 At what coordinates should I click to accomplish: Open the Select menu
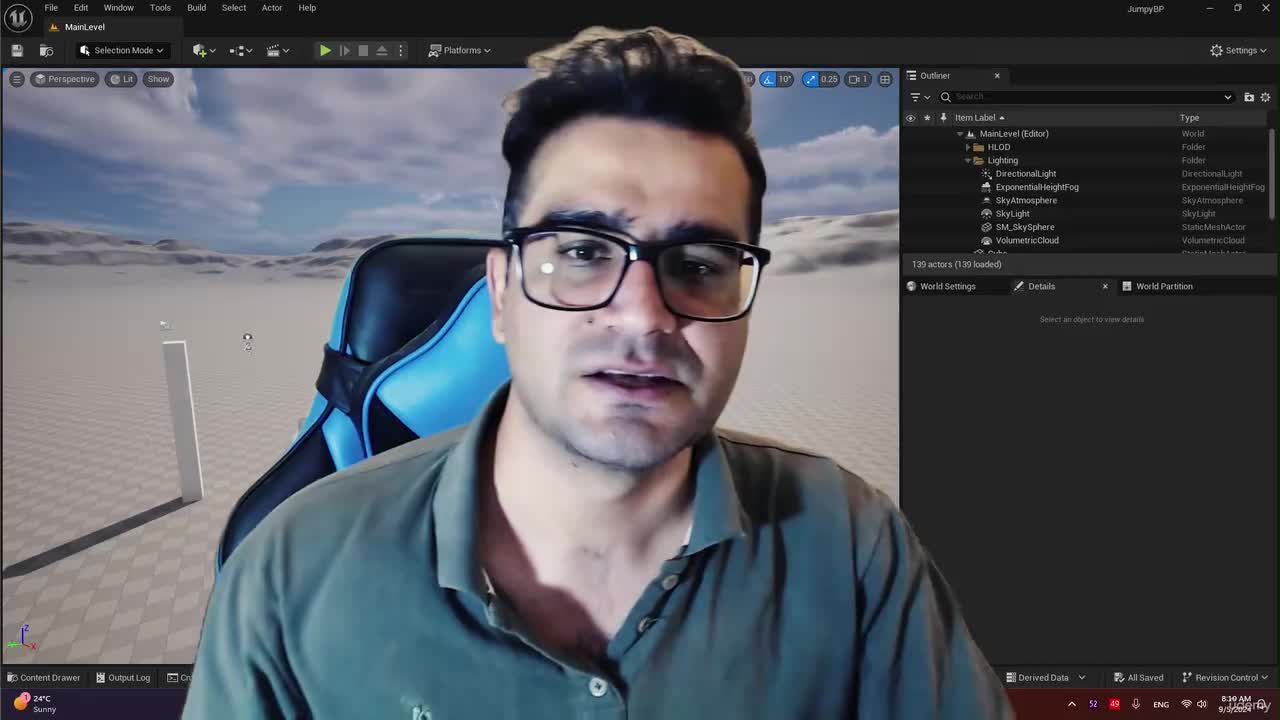coord(234,8)
